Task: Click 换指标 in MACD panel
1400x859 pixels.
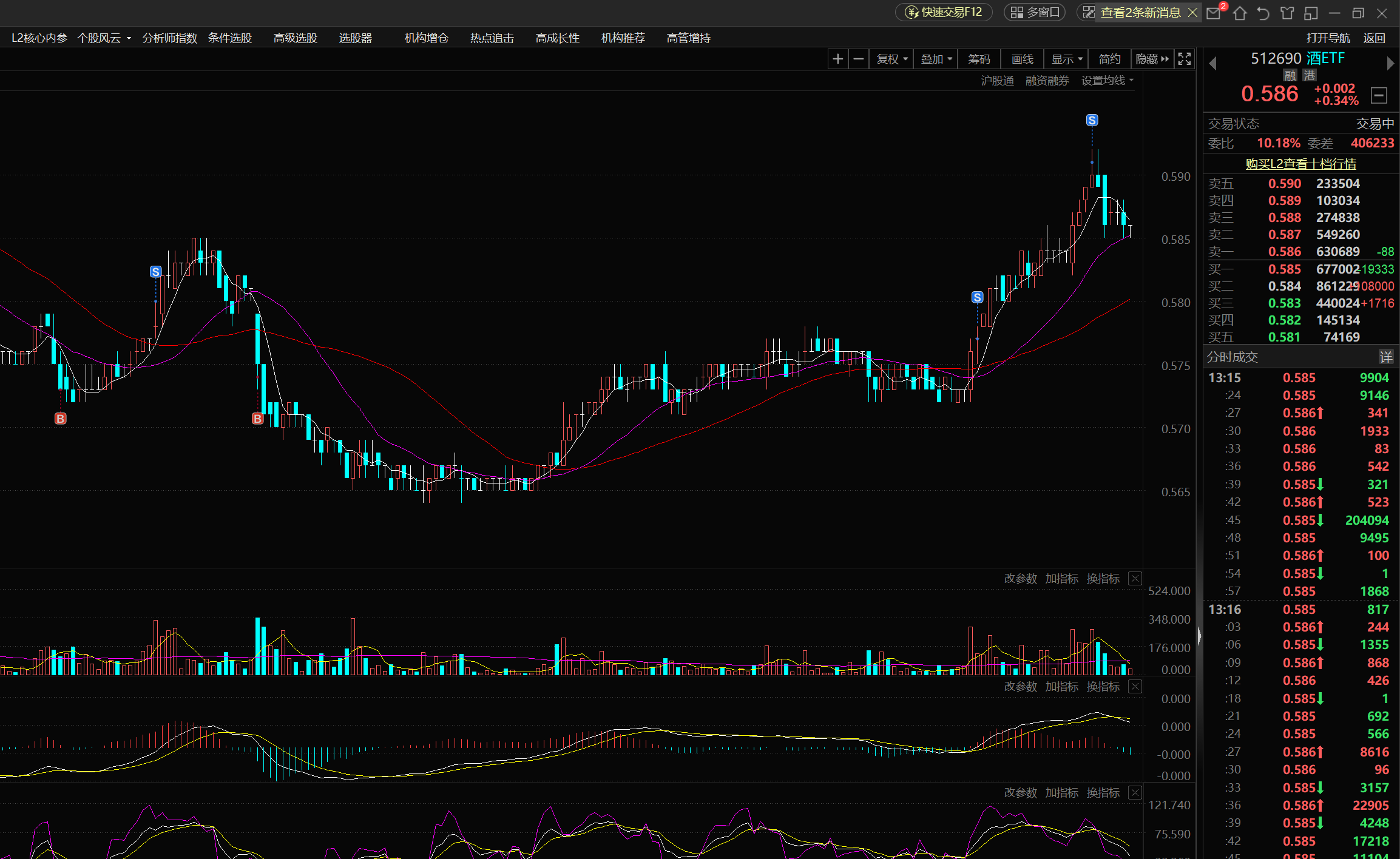Action: point(1103,687)
